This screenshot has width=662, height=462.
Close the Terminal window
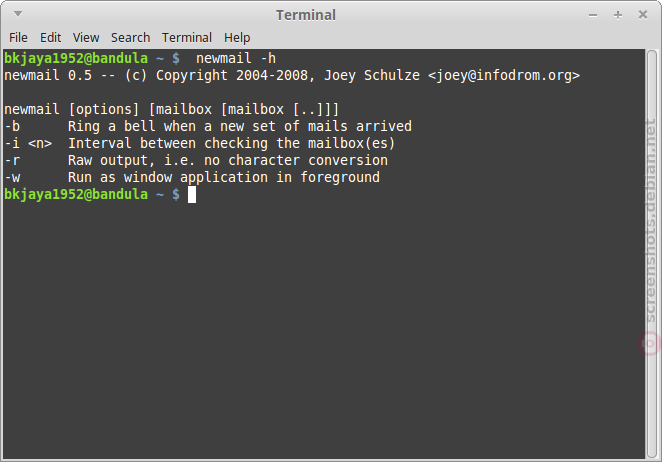(643, 15)
